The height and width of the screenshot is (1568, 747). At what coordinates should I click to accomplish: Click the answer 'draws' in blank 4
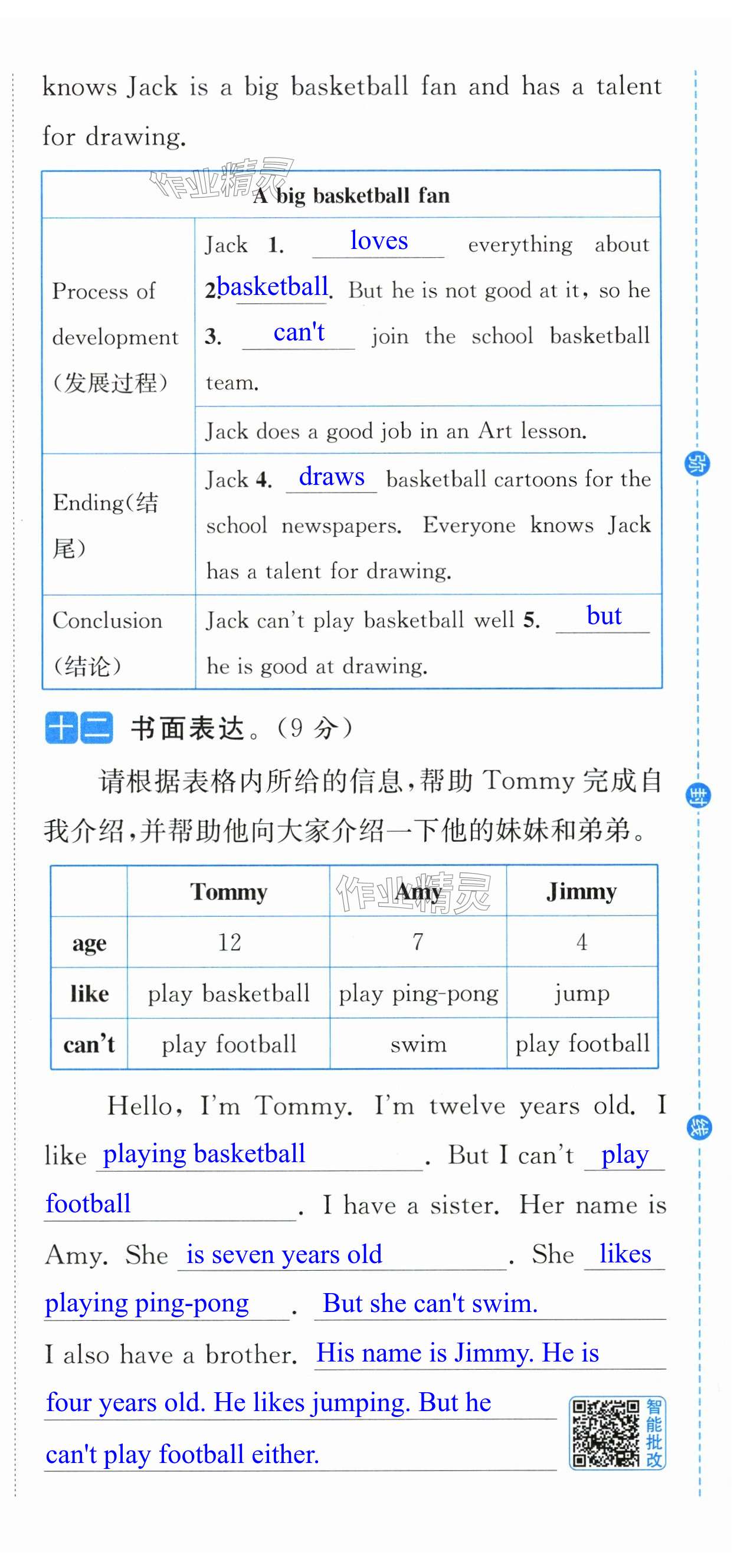pos(332,477)
